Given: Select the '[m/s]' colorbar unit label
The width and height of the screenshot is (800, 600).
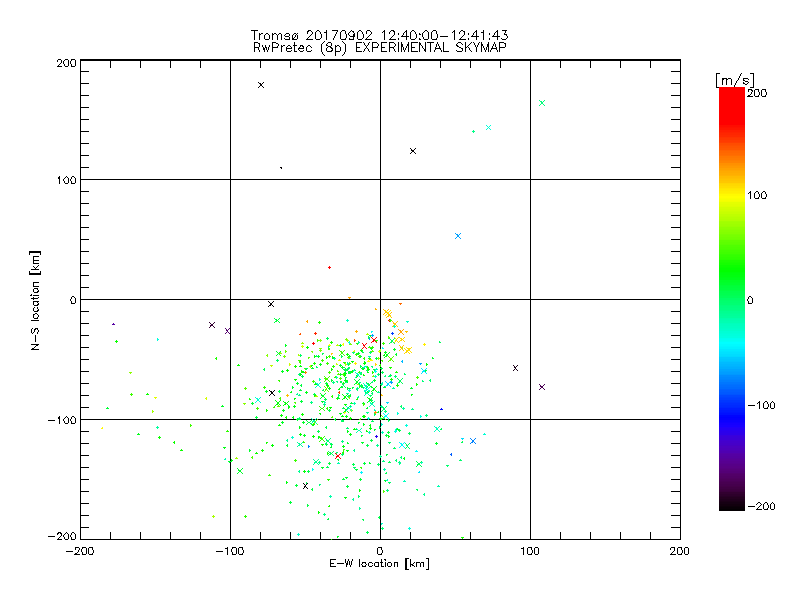Looking at the screenshot, I should point(734,80).
